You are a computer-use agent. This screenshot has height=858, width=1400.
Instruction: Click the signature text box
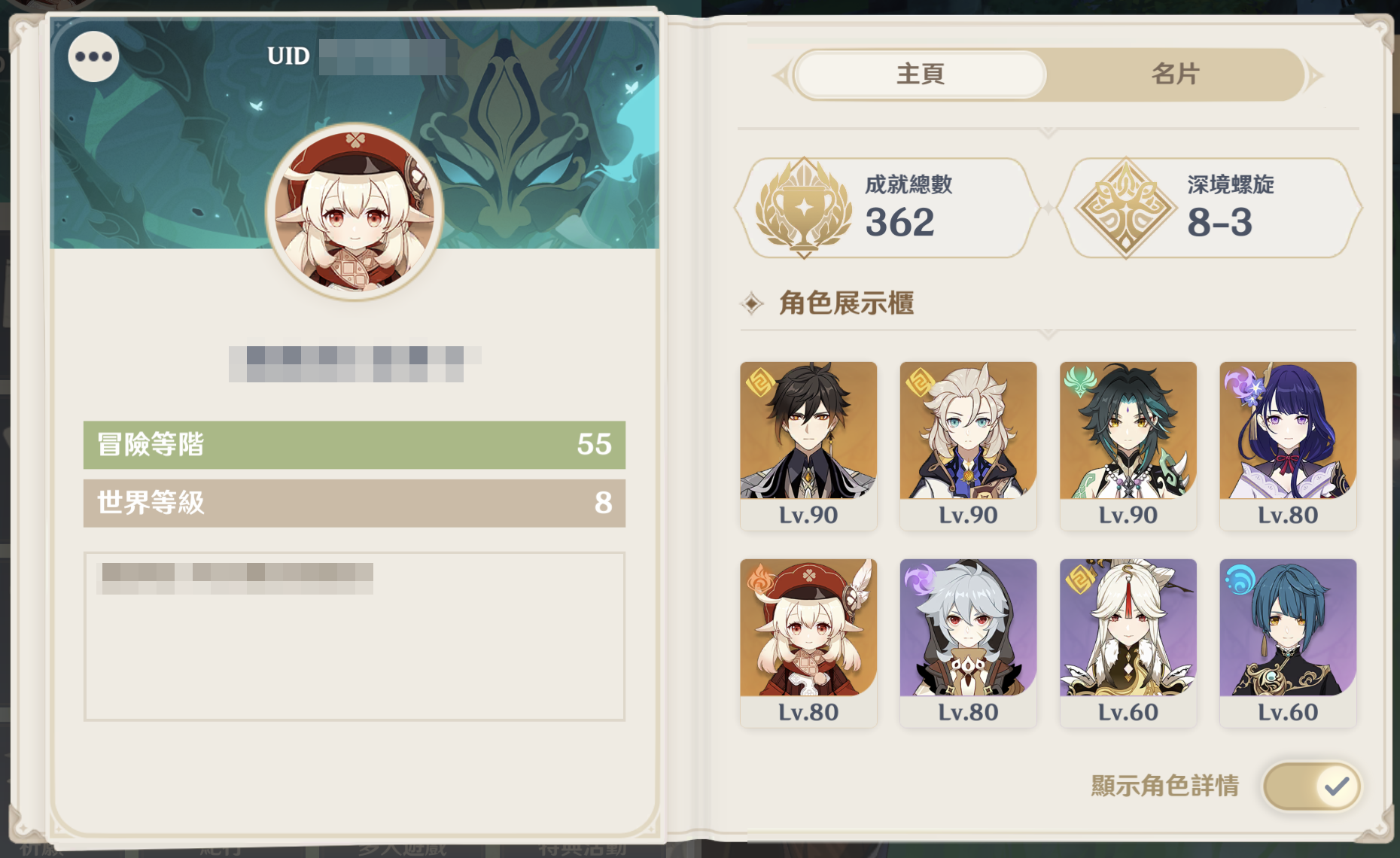[x=355, y=637]
